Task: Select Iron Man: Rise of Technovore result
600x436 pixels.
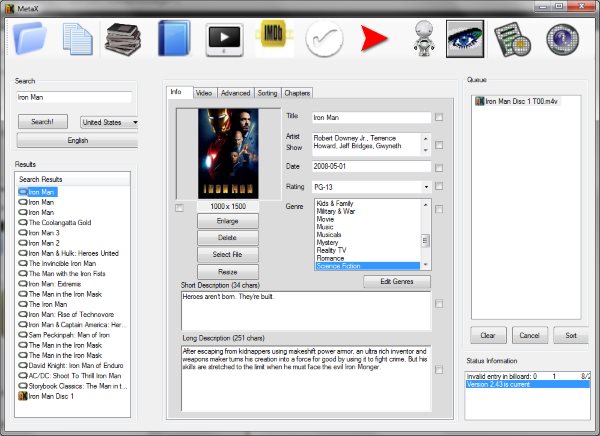Action: pos(66,314)
